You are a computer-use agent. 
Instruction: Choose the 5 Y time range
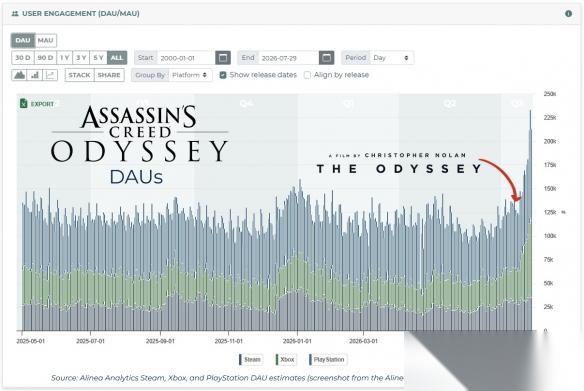click(x=98, y=58)
